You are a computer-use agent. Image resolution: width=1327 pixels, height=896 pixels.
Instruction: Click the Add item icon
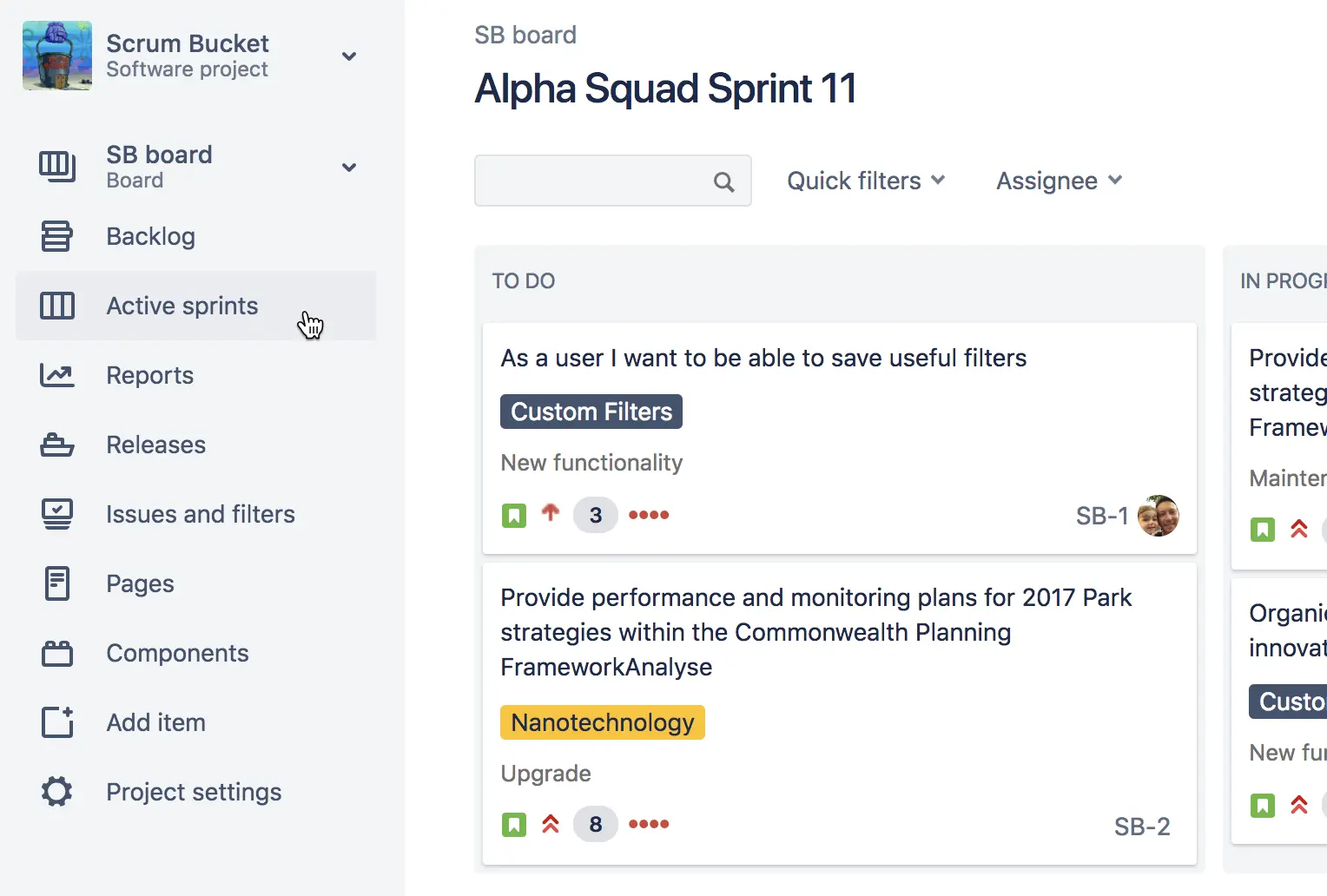pos(56,722)
